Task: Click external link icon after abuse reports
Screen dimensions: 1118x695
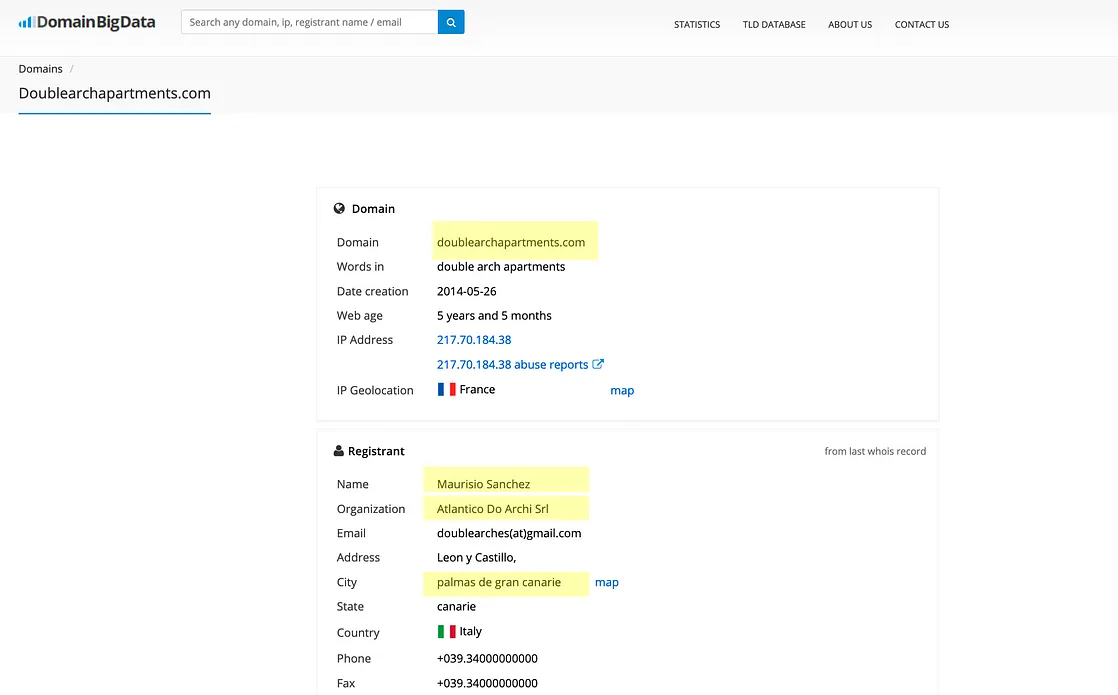Action: coord(598,364)
